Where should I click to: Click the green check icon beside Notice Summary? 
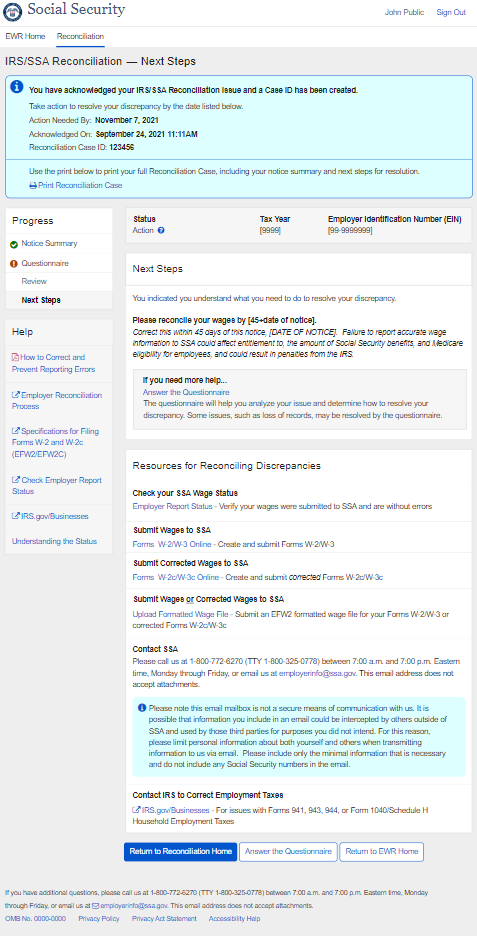pos(14,244)
